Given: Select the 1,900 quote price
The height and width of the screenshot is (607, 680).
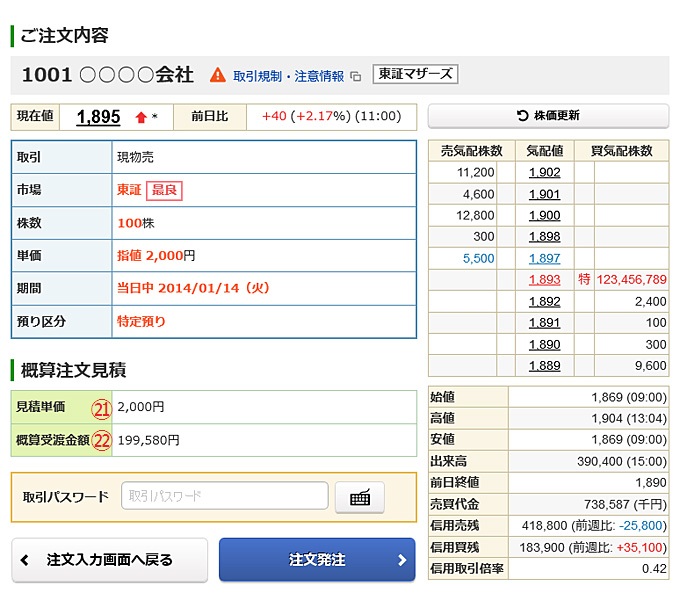Looking at the screenshot, I should click(544, 215).
